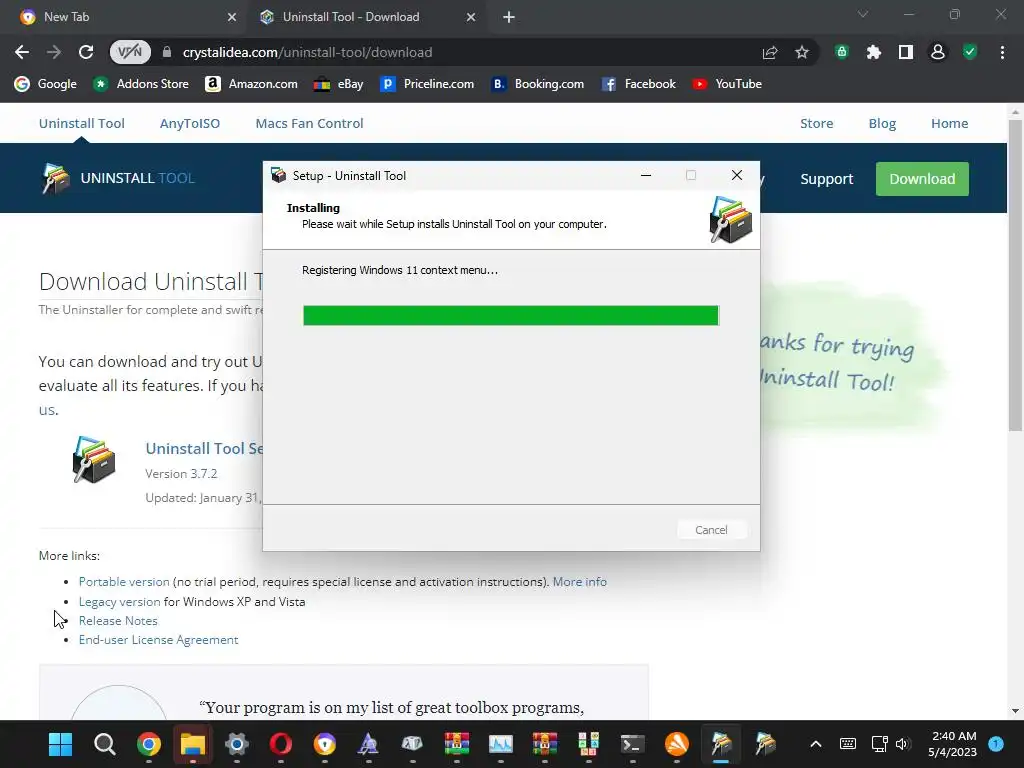Minimize the Setup - Uninstall Tool dialog
Image resolution: width=1024 pixels, height=768 pixels.
[x=646, y=175]
